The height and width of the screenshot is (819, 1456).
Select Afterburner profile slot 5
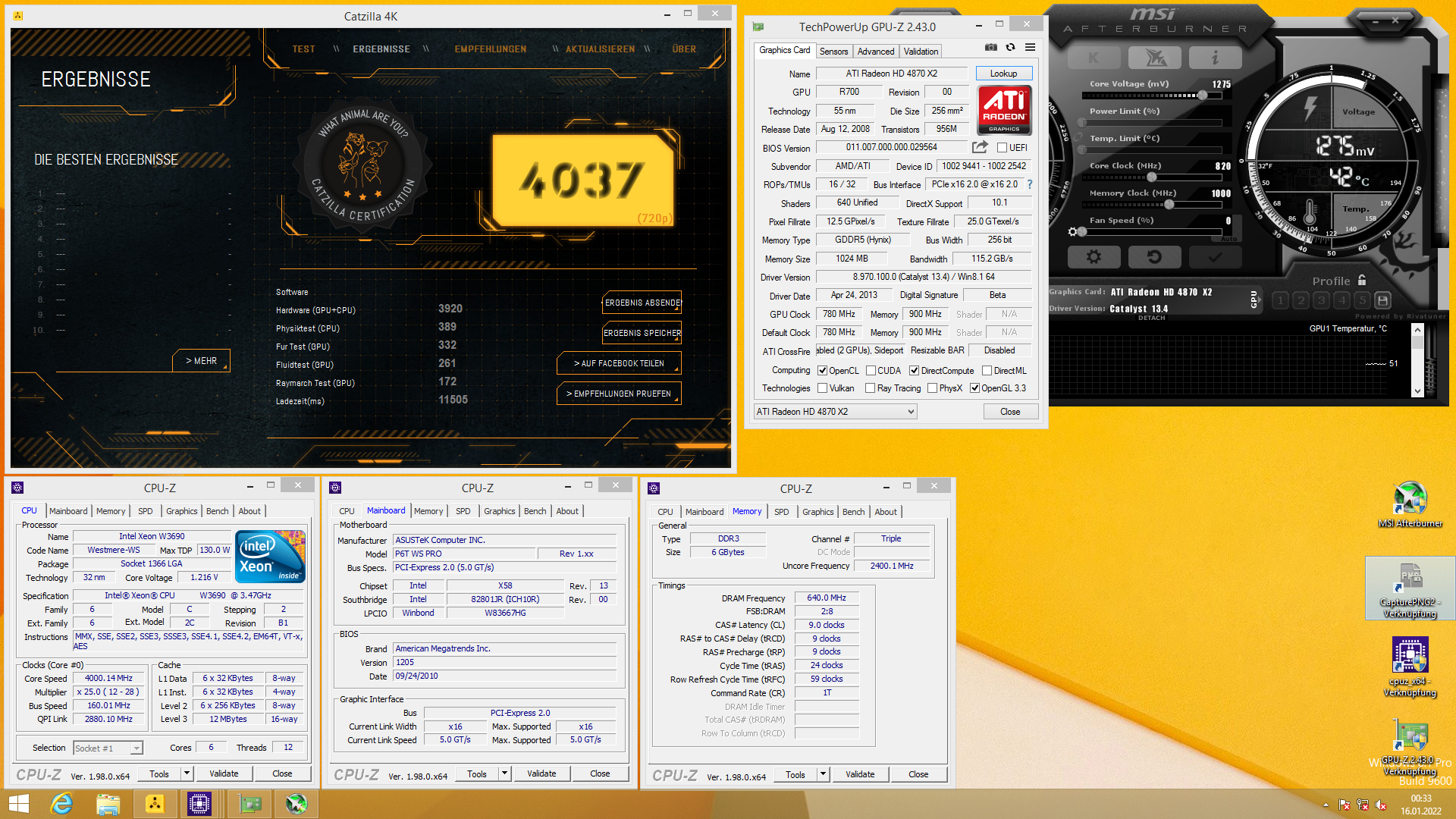(x=1362, y=300)
